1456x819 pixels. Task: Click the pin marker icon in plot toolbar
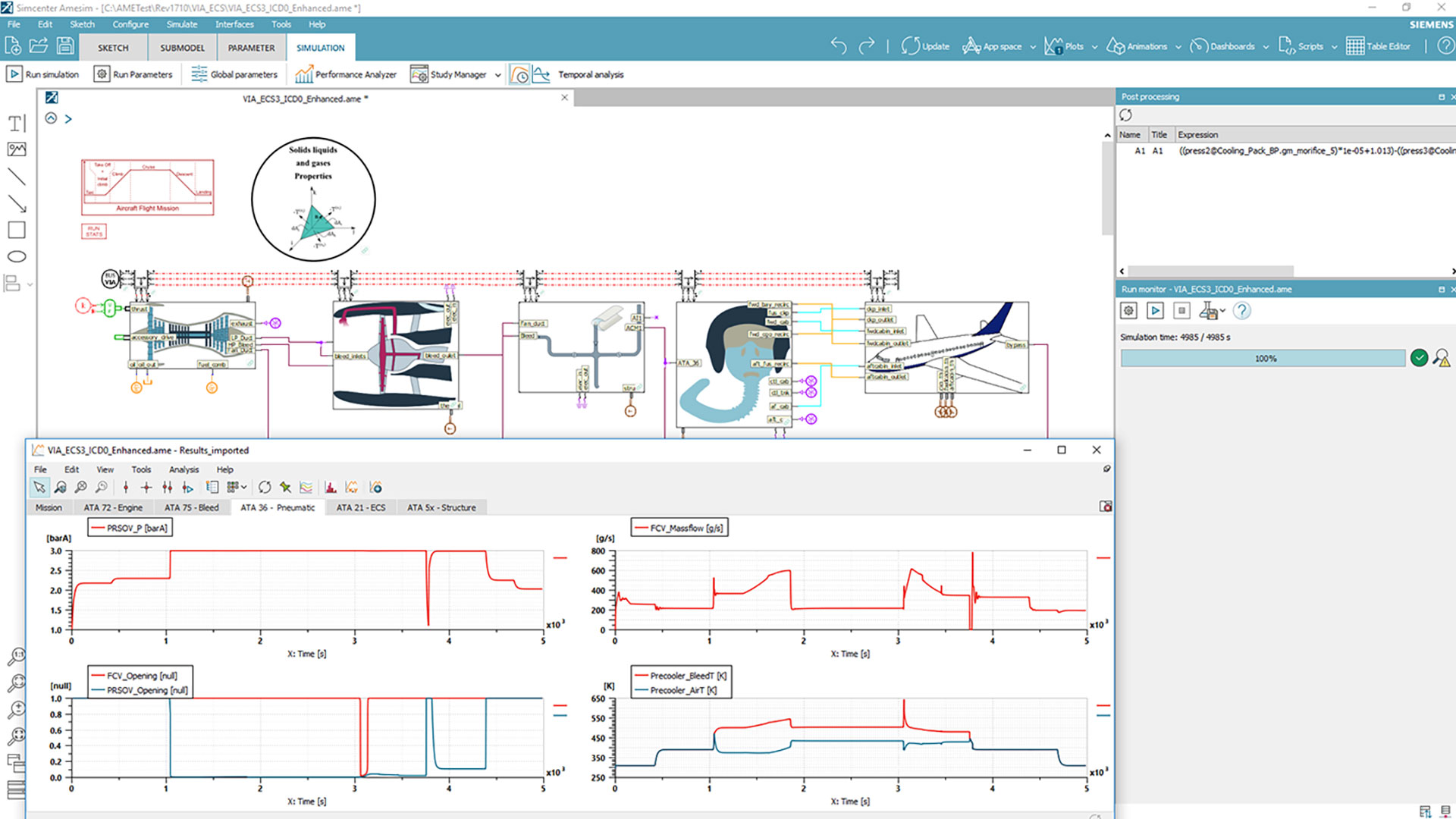point(285,487)
